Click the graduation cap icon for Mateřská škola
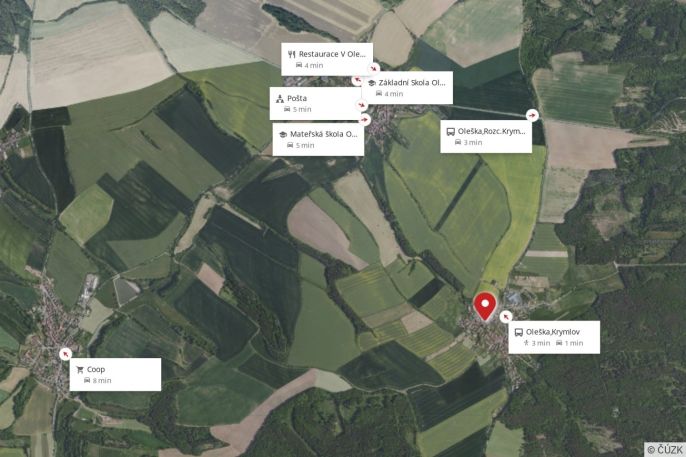Image resolution: width=686 pixels, height=457 pixels. (x=283, y=135)
